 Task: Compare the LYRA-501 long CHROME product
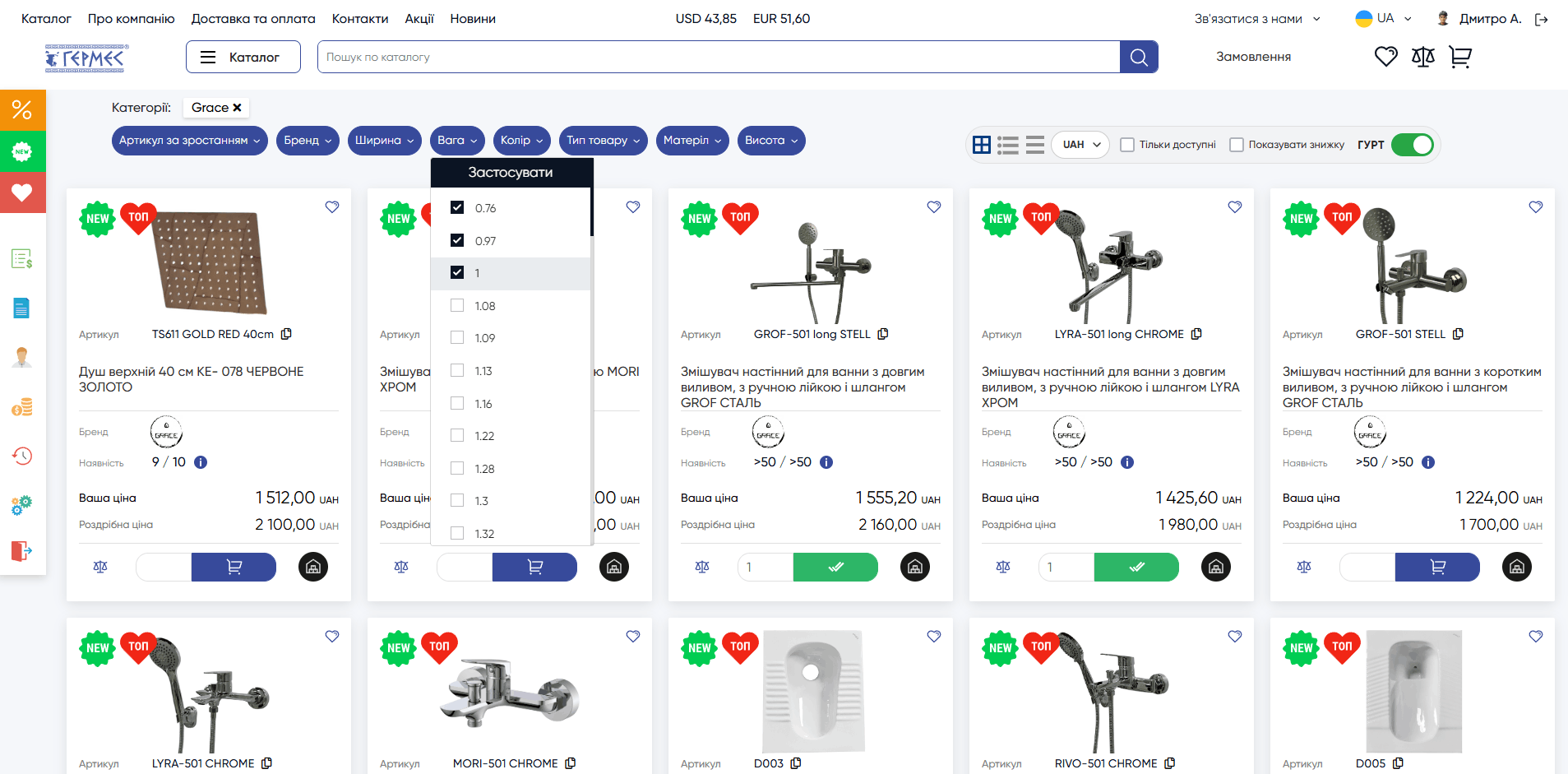[1003, 567]
